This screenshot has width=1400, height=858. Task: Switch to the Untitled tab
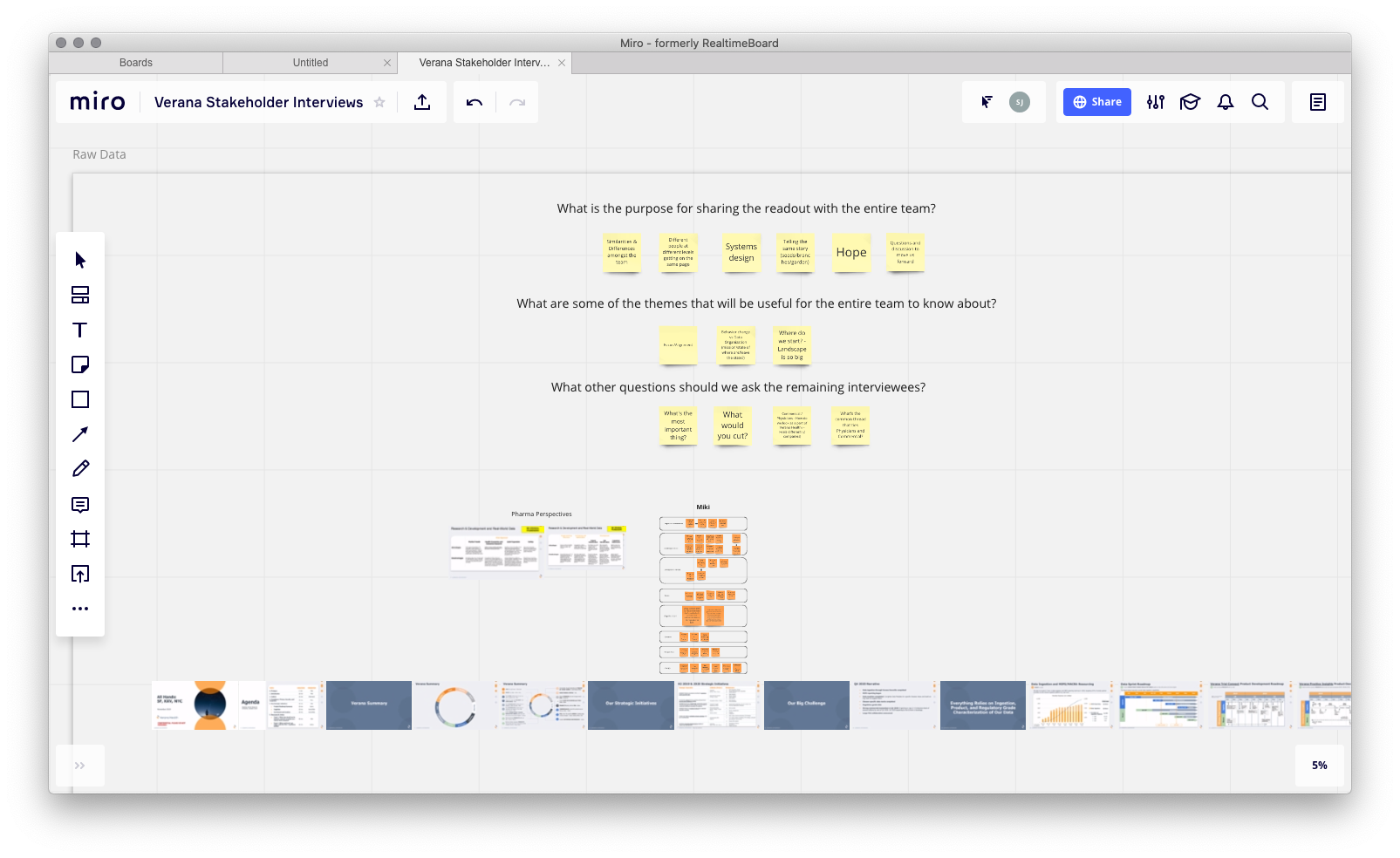pos(310,63)
